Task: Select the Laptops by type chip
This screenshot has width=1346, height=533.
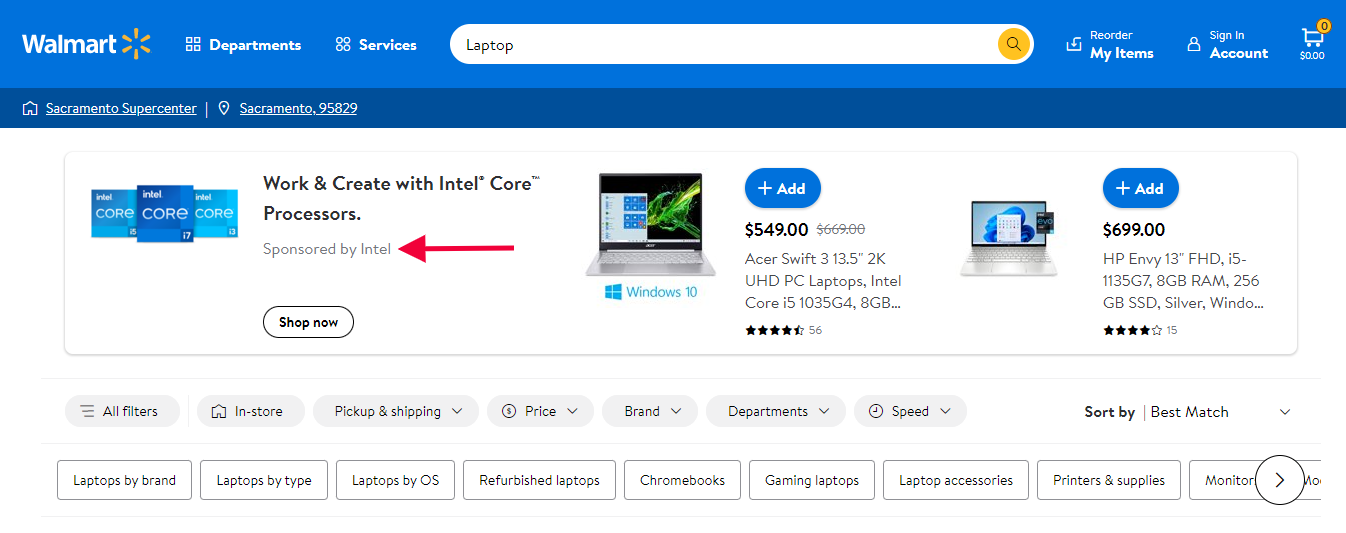Action: 264,480
